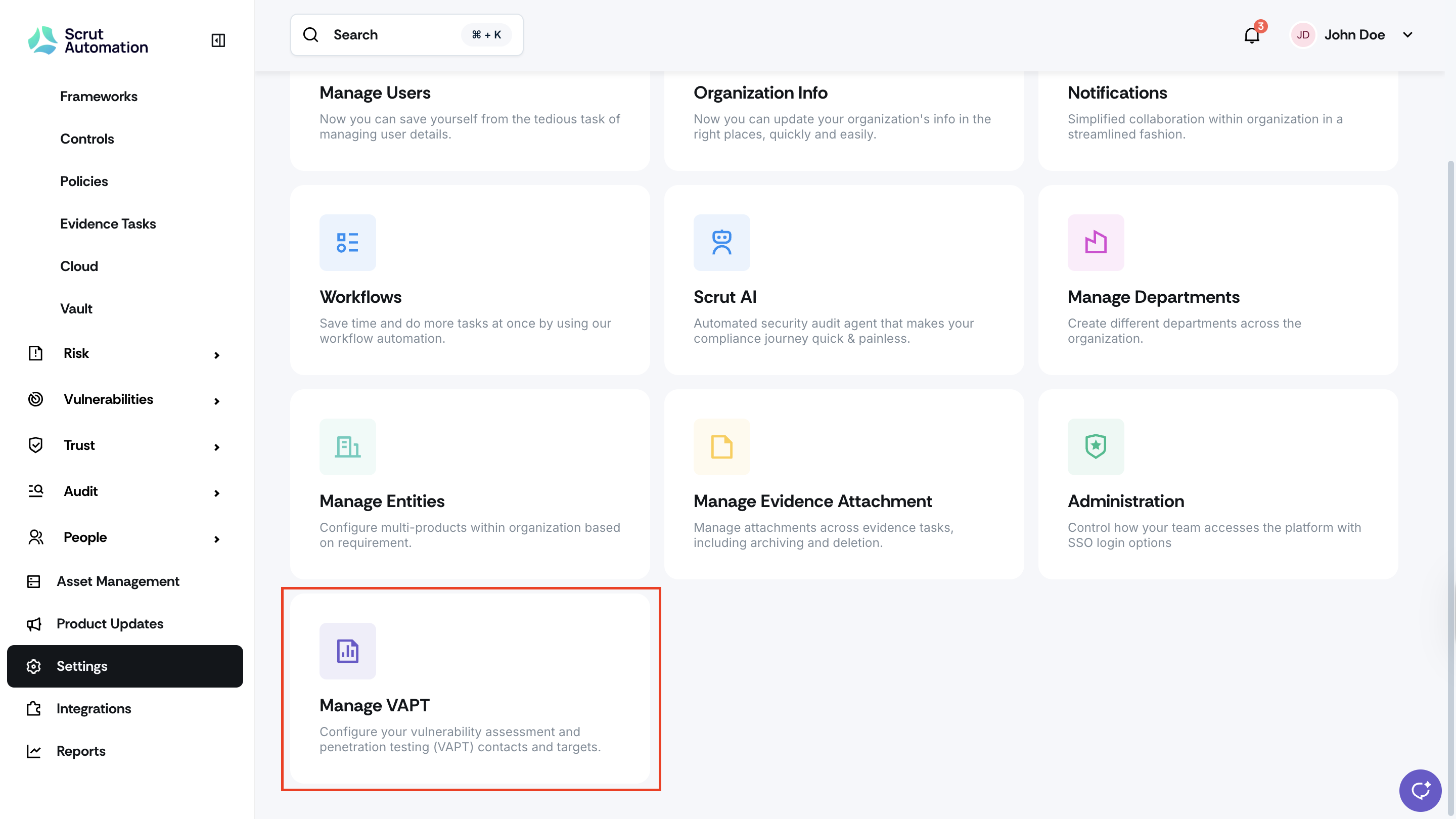This screenshot has width=1456, height=819.
Task: Collapse the sidebar panel icon
Action: [218, 40]
